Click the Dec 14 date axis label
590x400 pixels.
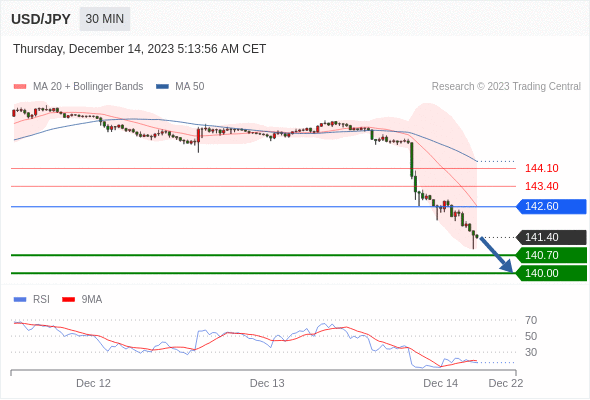[x=441, y=383]
